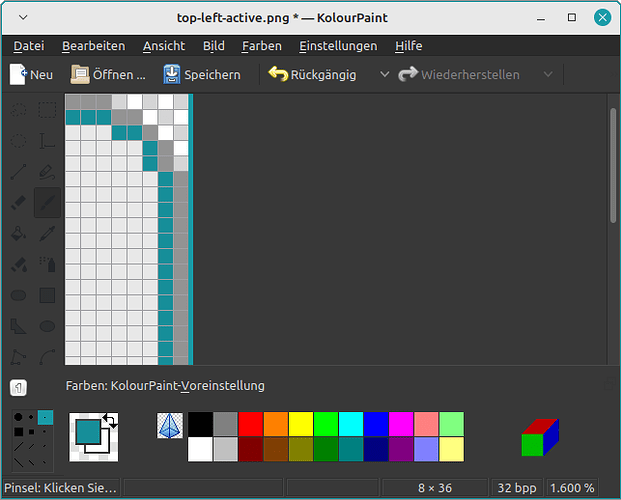Open the Datei menu
621x500 pixels.
(x=29, y=46)
